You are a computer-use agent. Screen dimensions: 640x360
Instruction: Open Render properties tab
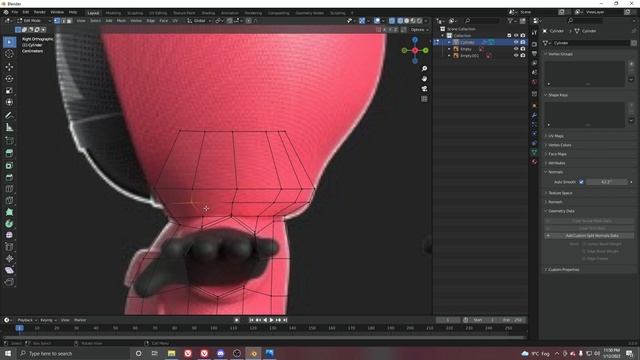coord(534,44)
